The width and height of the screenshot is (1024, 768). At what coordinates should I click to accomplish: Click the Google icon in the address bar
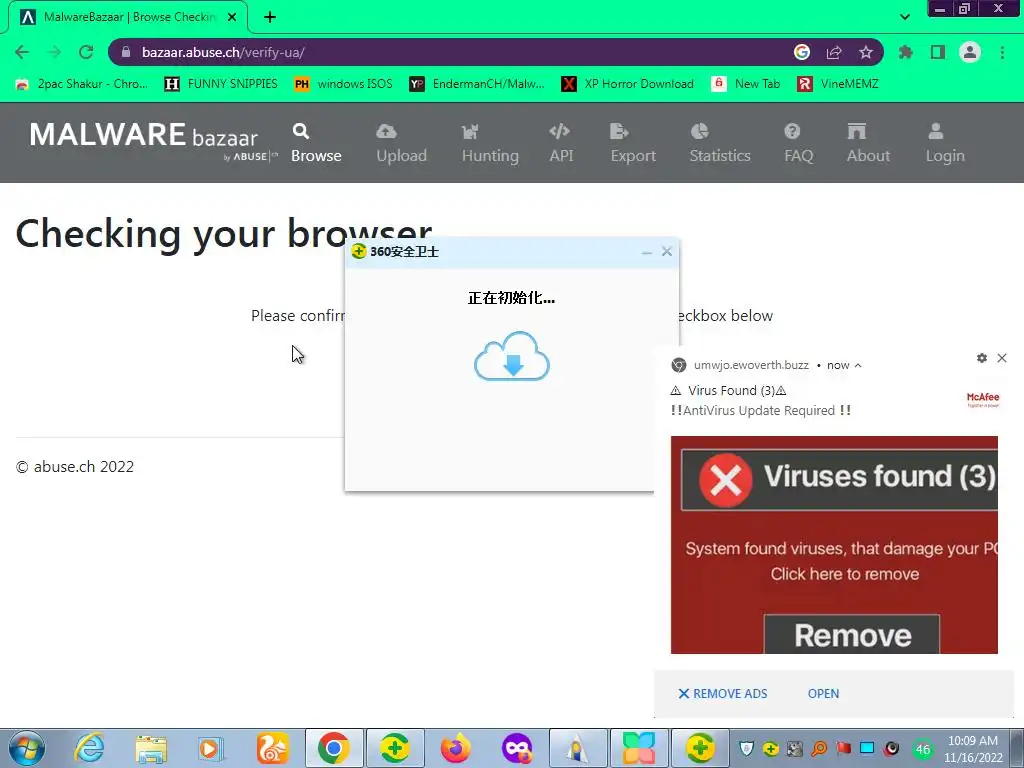tap(802, 52)
